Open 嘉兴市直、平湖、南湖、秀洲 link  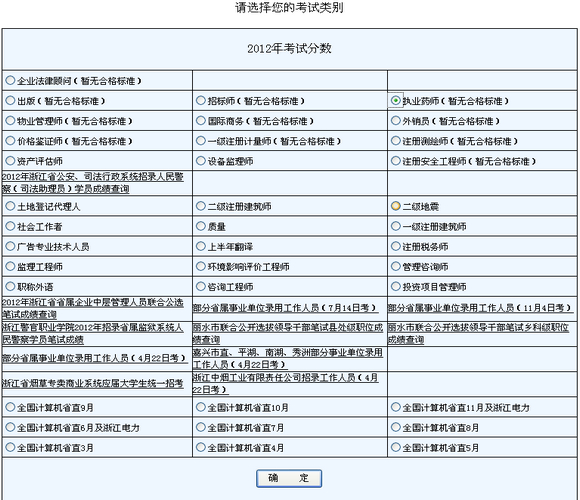click(288, 359)
